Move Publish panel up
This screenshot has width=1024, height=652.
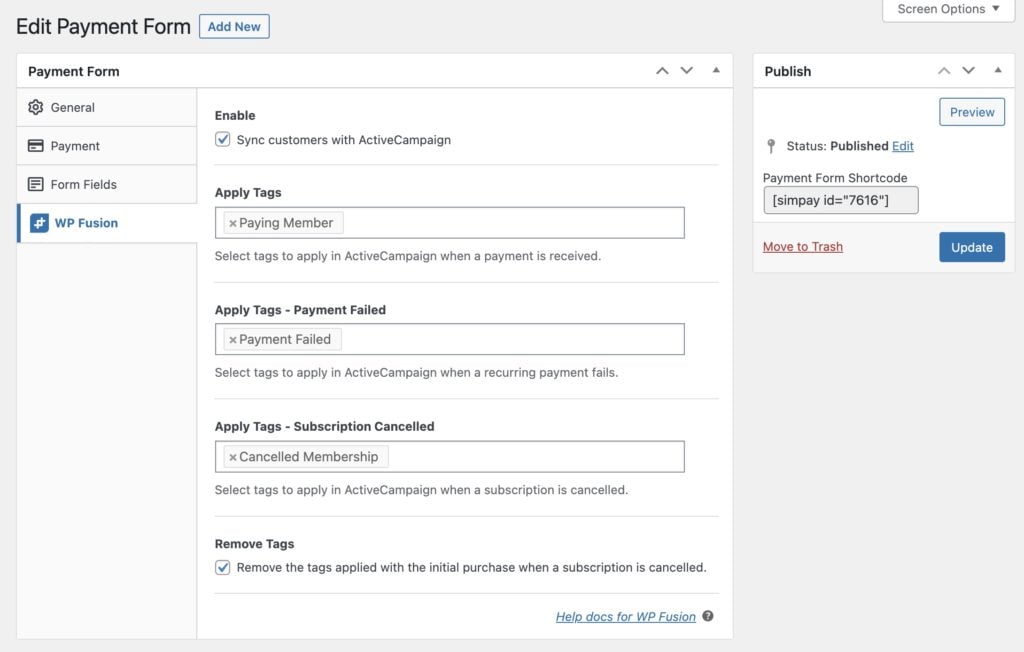(944, 71)
